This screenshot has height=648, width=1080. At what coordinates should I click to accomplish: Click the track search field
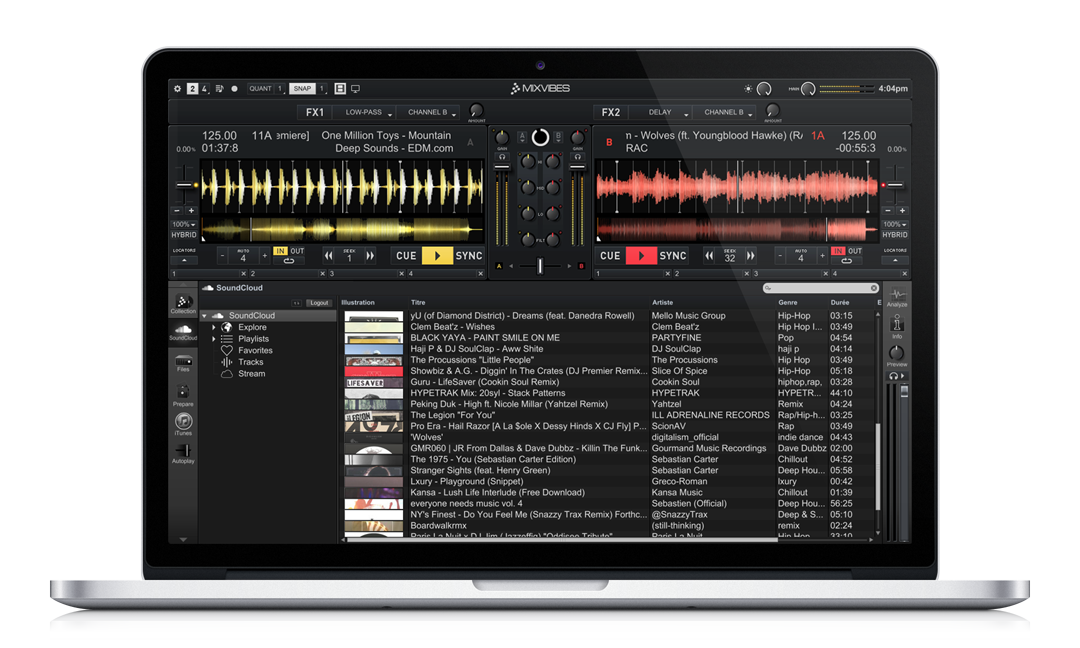tap(821, 289)
